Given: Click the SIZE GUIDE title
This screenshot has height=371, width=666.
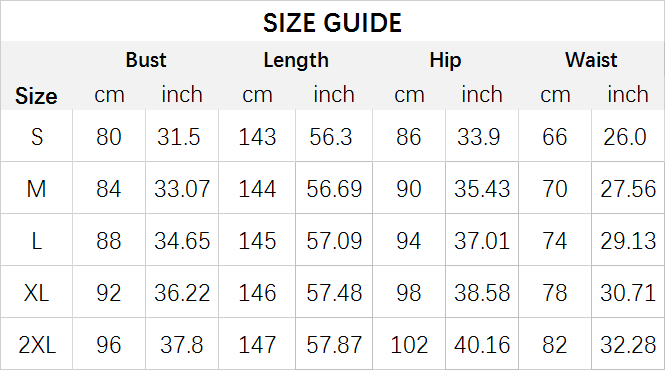Looking at the screenshot, I should pyautogui.click(x=332, y=23).
